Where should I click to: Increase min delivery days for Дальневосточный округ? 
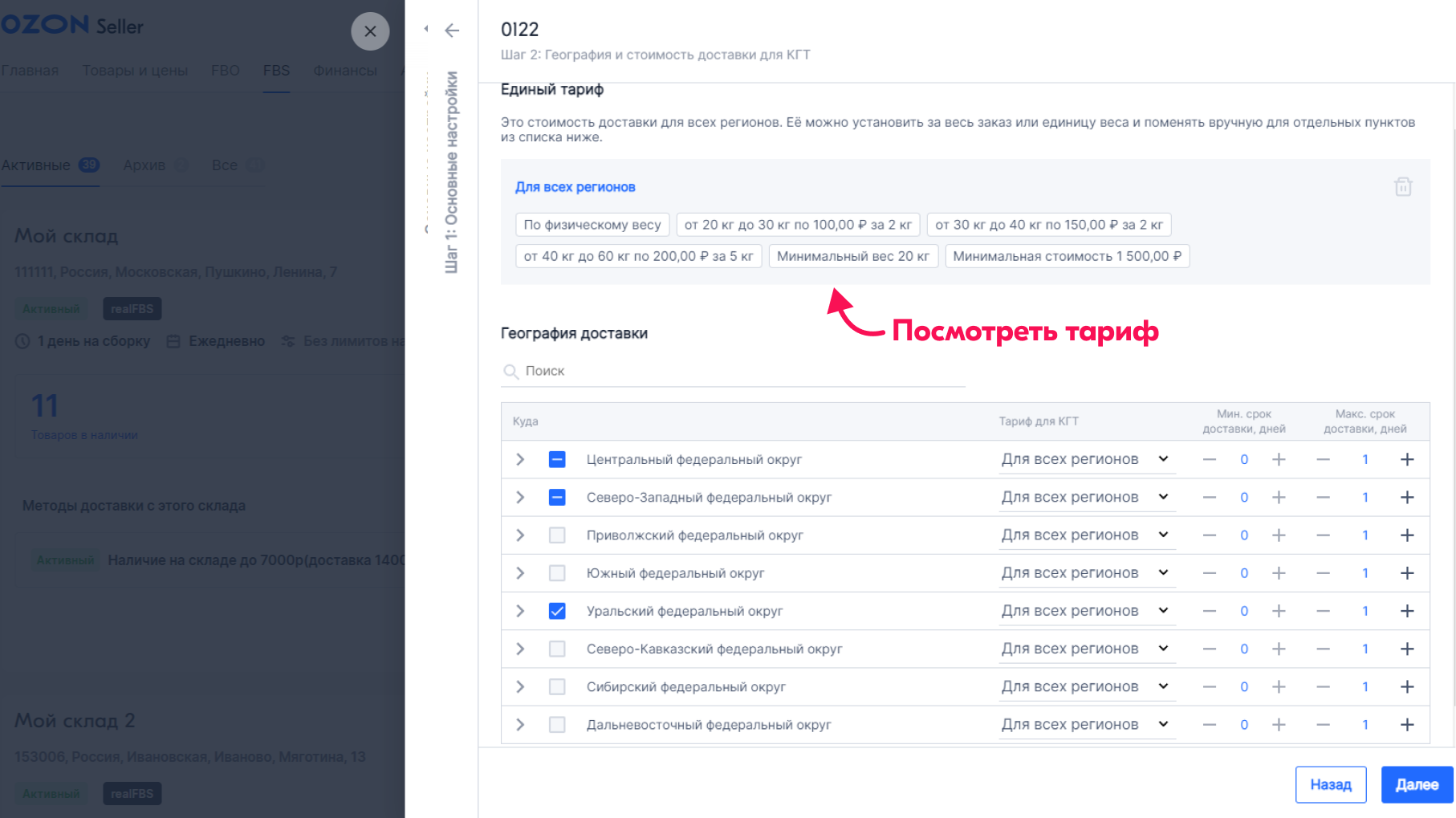[x=1279, y=725]
